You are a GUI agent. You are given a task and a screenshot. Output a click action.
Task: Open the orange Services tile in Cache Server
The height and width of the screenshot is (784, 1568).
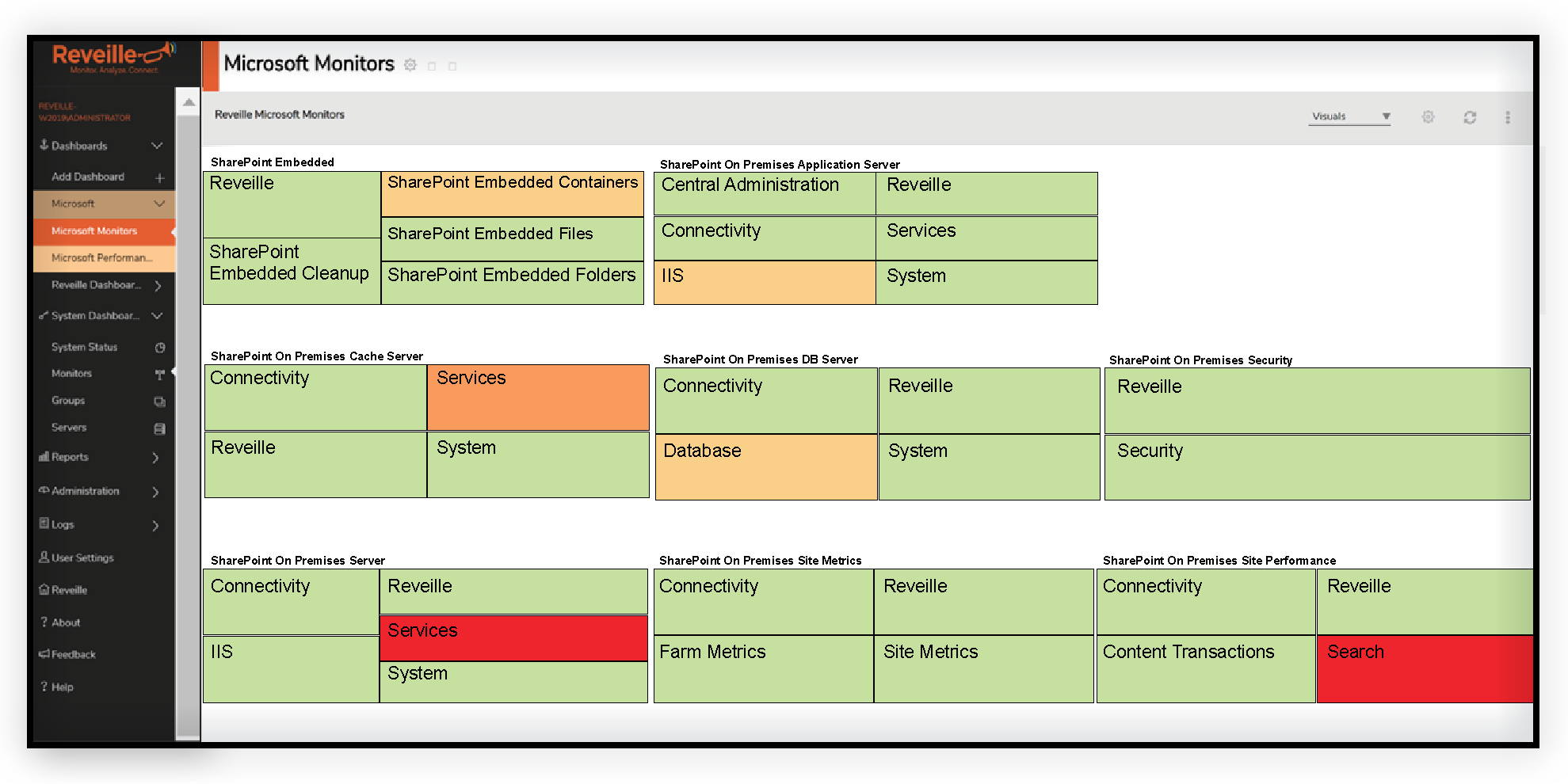pyautogui.click(x=538, y=398)
